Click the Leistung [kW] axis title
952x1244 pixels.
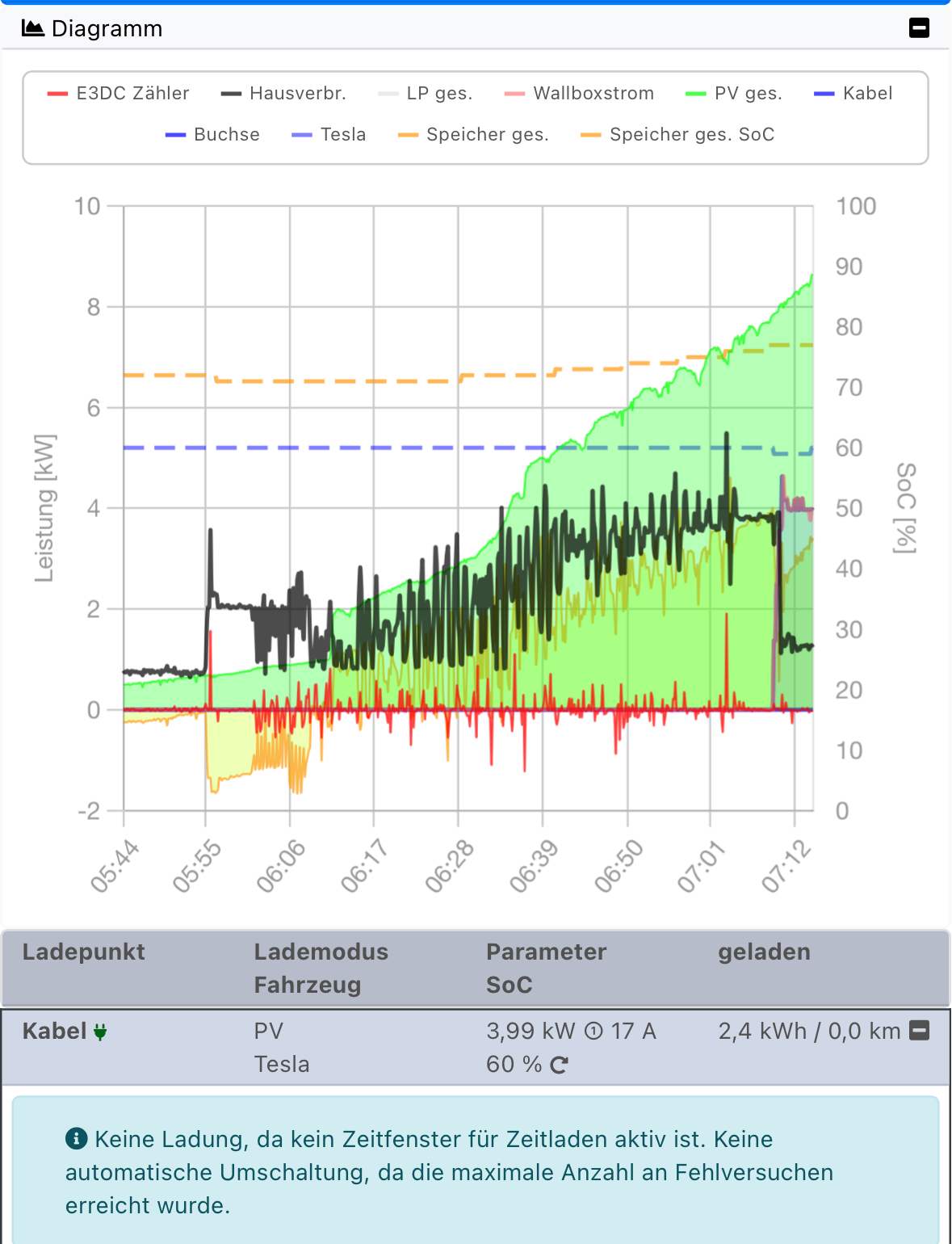pyautogui.click(x=45, y=508)
